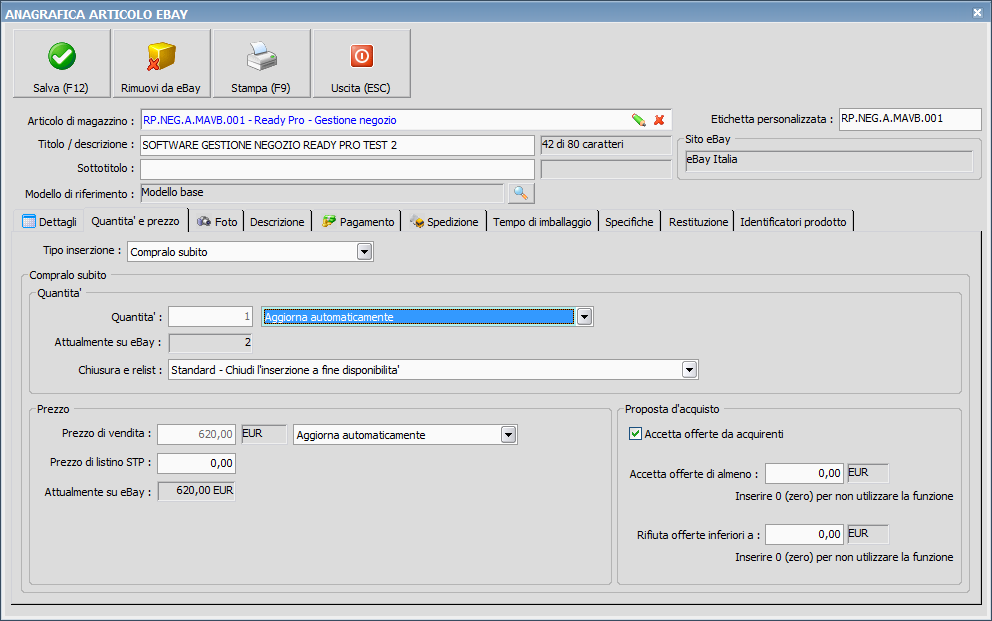This screenshot has width=992, height=621.
Task: Click the Quantita' numeric field
Action: [x=210, y=316]
